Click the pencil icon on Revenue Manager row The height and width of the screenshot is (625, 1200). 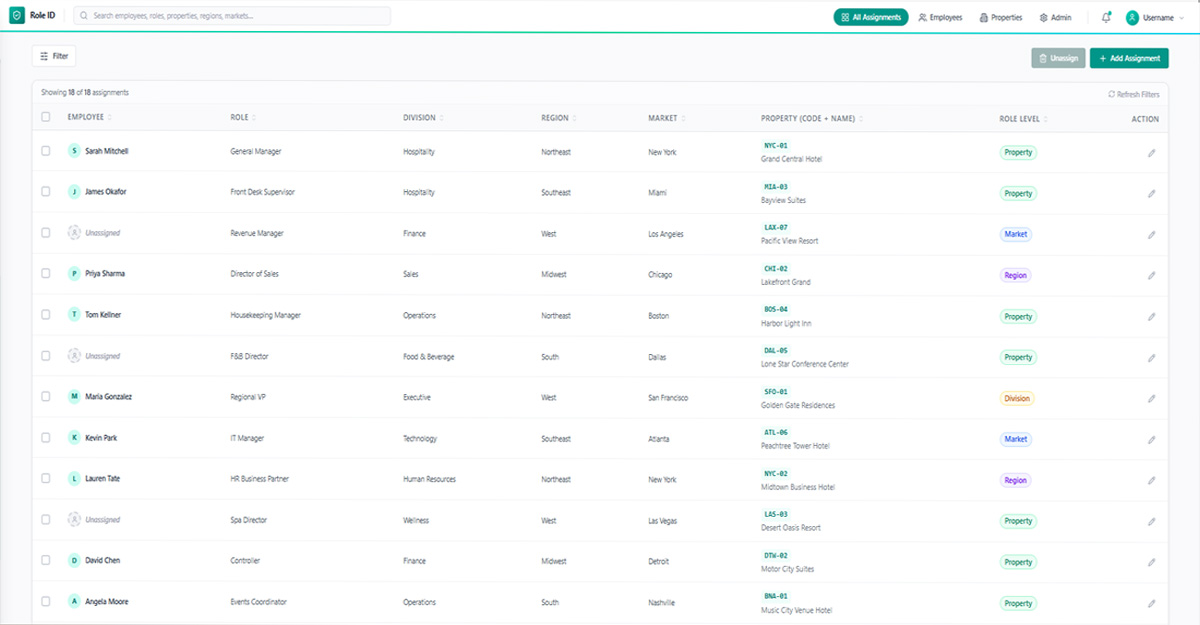pyautogui.click(x=1151, y=235)
